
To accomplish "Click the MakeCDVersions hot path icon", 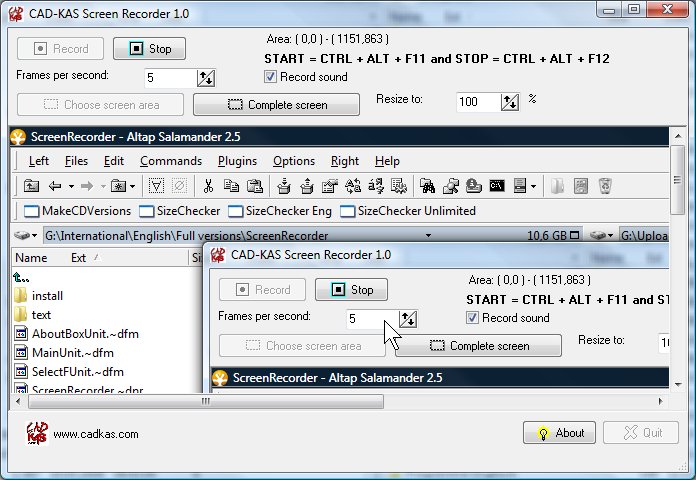I will (x=30, y=211).
